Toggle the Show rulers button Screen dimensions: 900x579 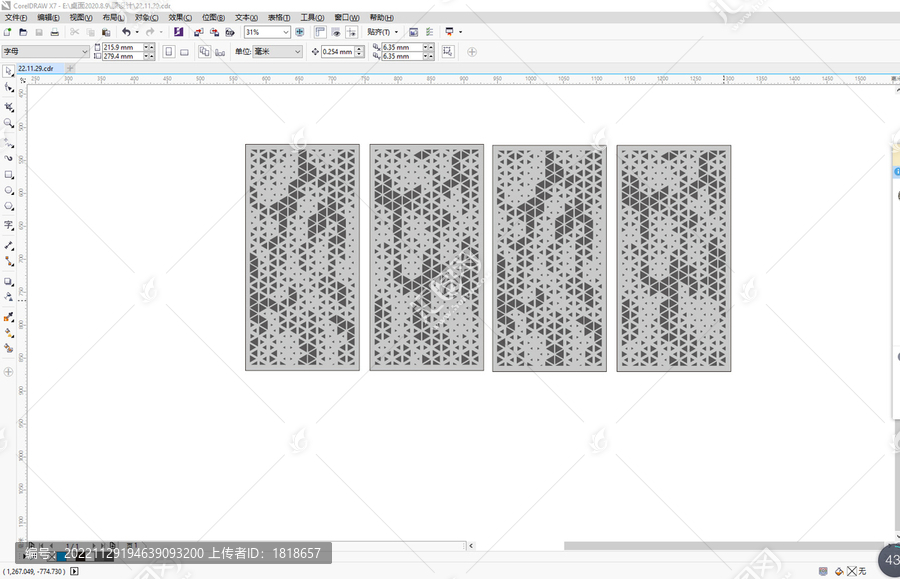coord(320,32)
